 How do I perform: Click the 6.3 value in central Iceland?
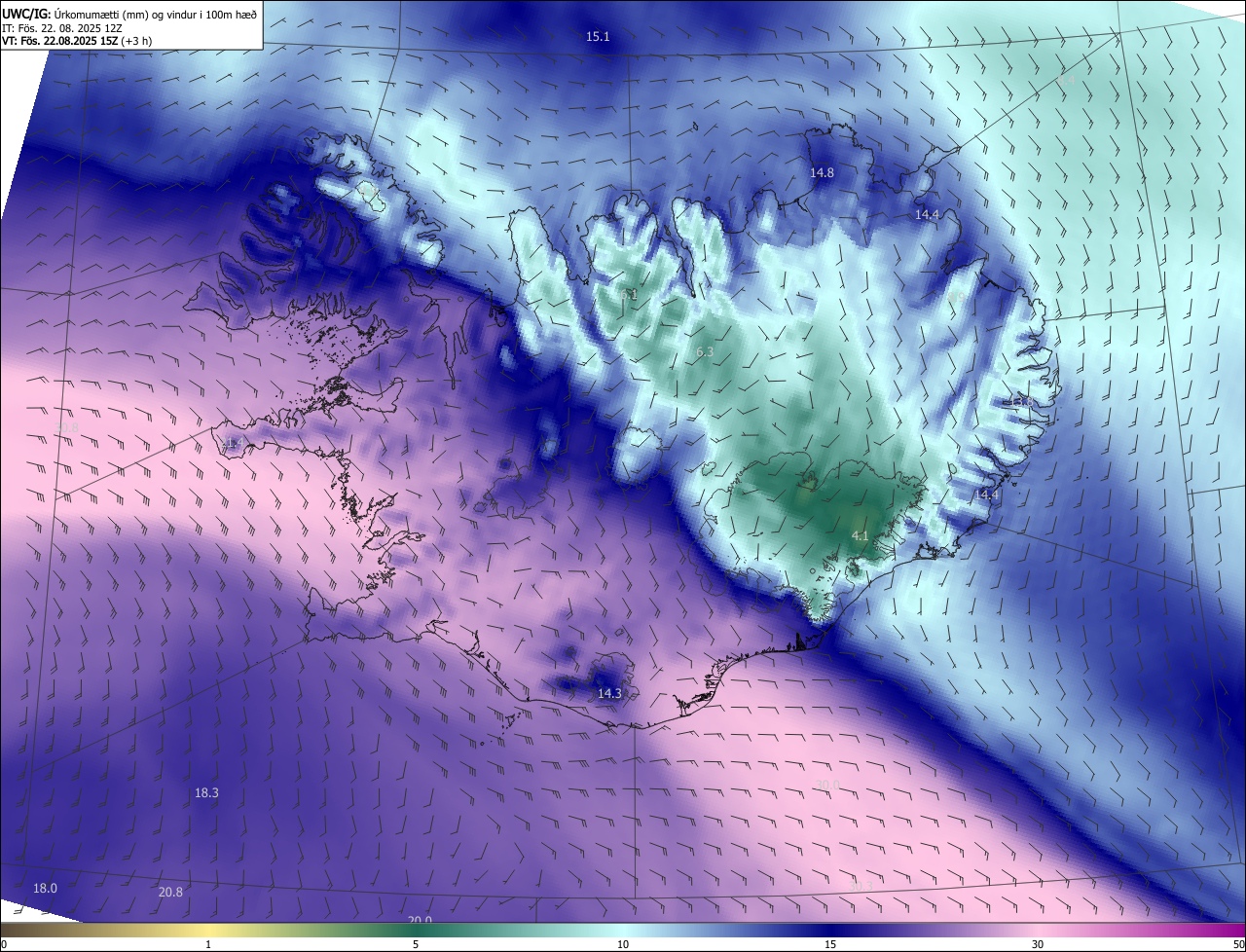click(706, 351)
